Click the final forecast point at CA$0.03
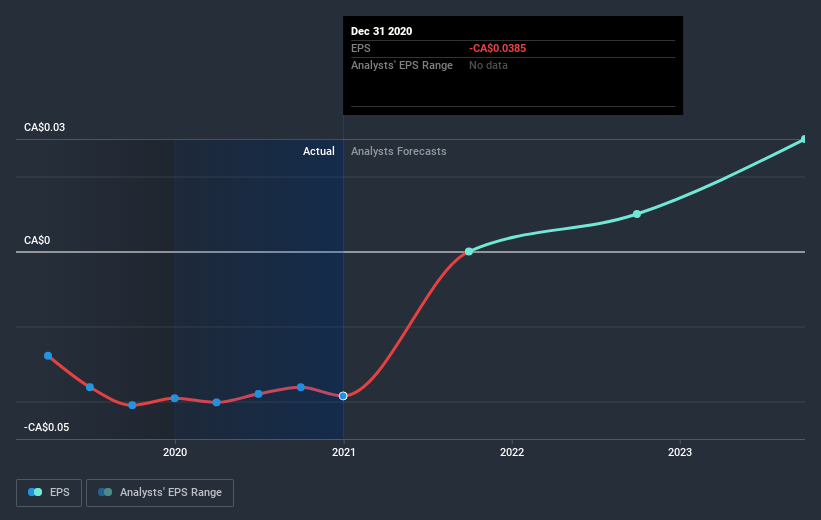 pyautogui.click(x=804, y=139)
